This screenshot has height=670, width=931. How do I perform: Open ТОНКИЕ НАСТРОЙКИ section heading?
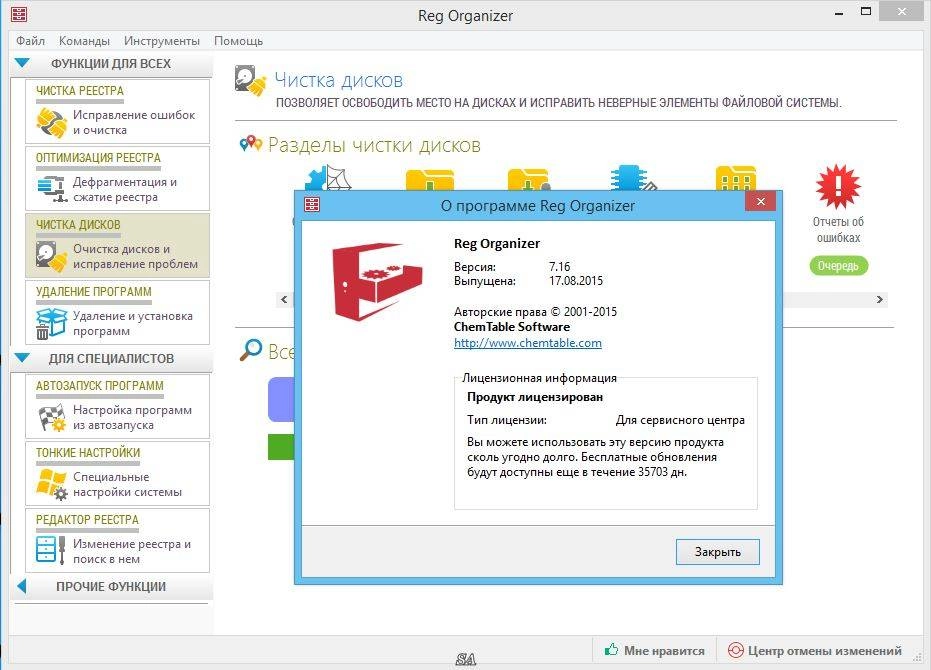[x=88, y=453]
